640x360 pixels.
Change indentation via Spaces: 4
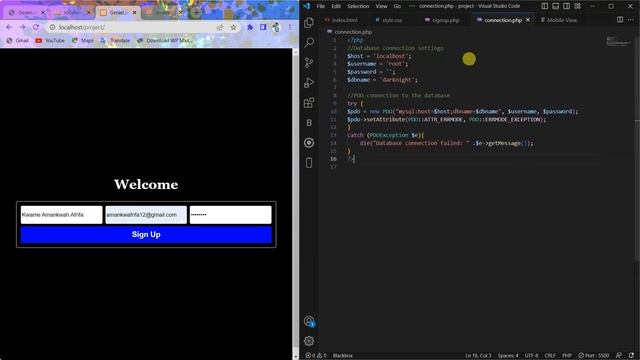coord(508,356)
